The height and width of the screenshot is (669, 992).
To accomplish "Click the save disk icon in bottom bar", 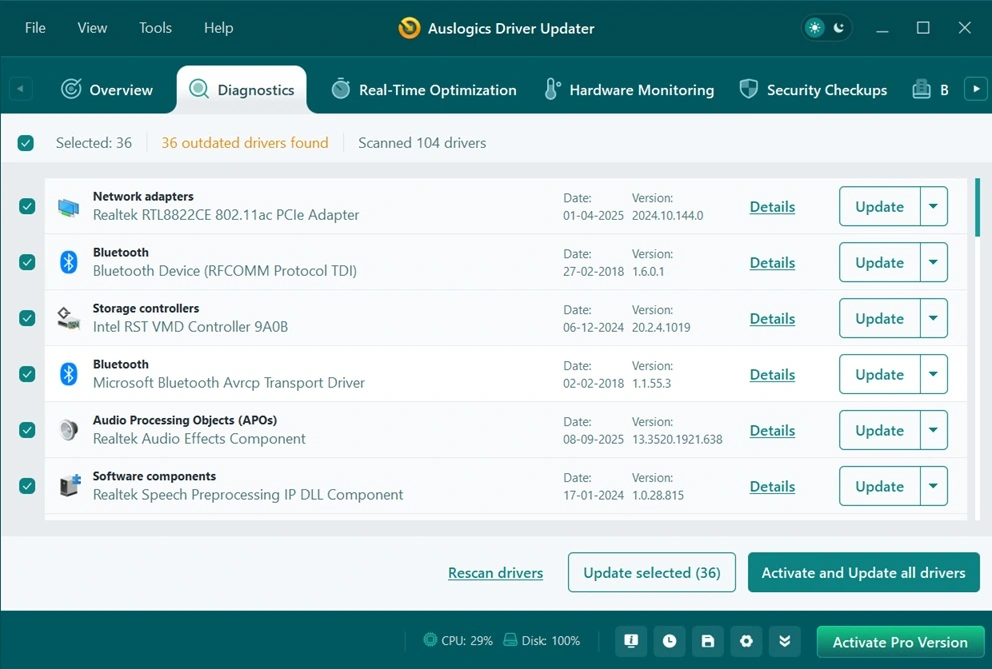I will pos(708,641).
